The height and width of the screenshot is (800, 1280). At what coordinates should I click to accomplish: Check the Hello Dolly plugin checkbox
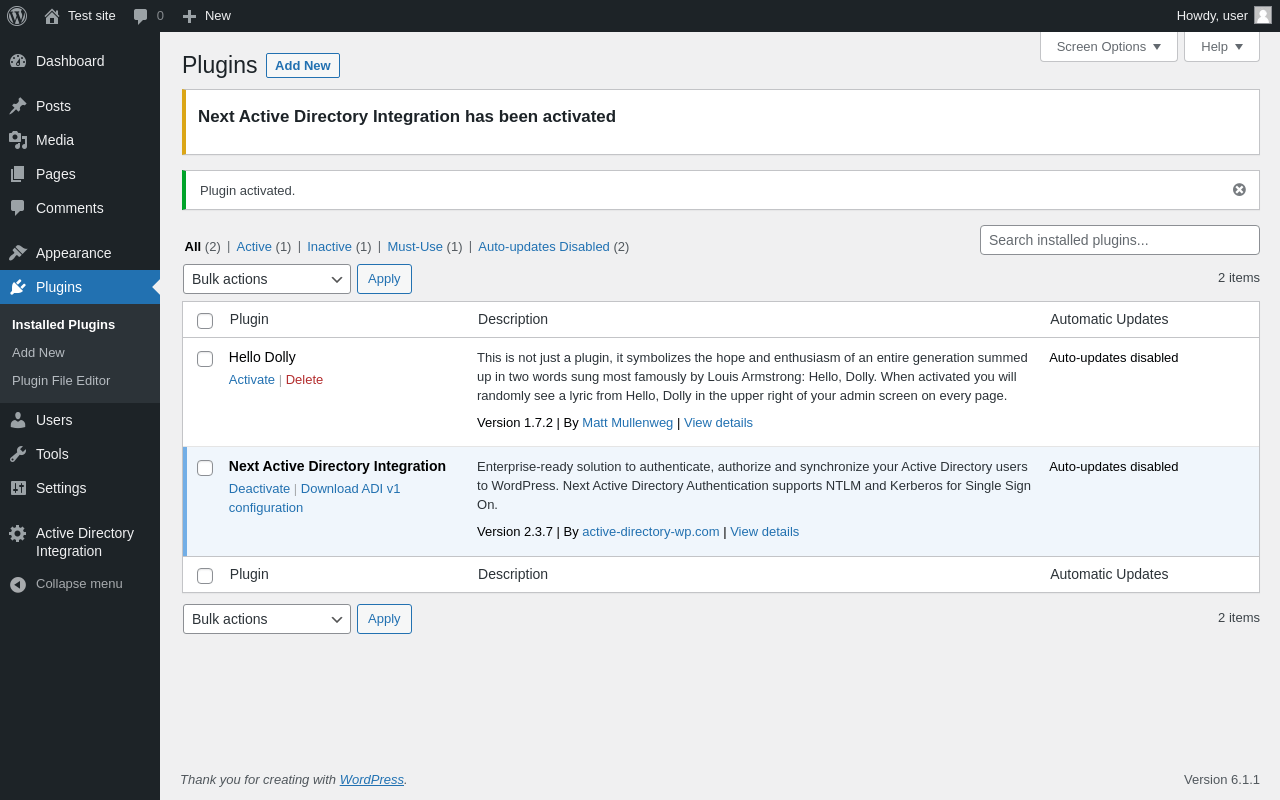(x=205, y=359)
